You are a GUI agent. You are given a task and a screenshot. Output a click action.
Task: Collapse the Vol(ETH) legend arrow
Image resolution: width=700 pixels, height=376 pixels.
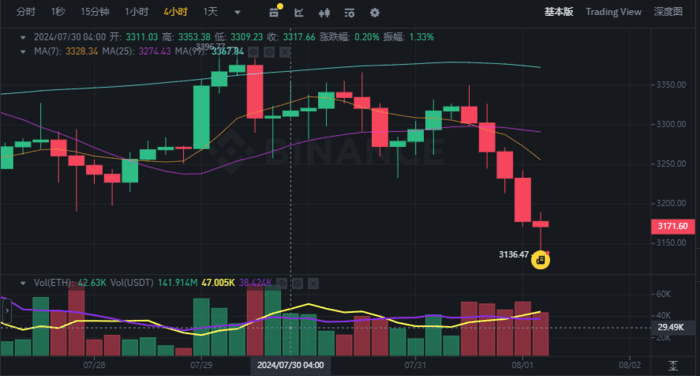(x=23, y=283)
